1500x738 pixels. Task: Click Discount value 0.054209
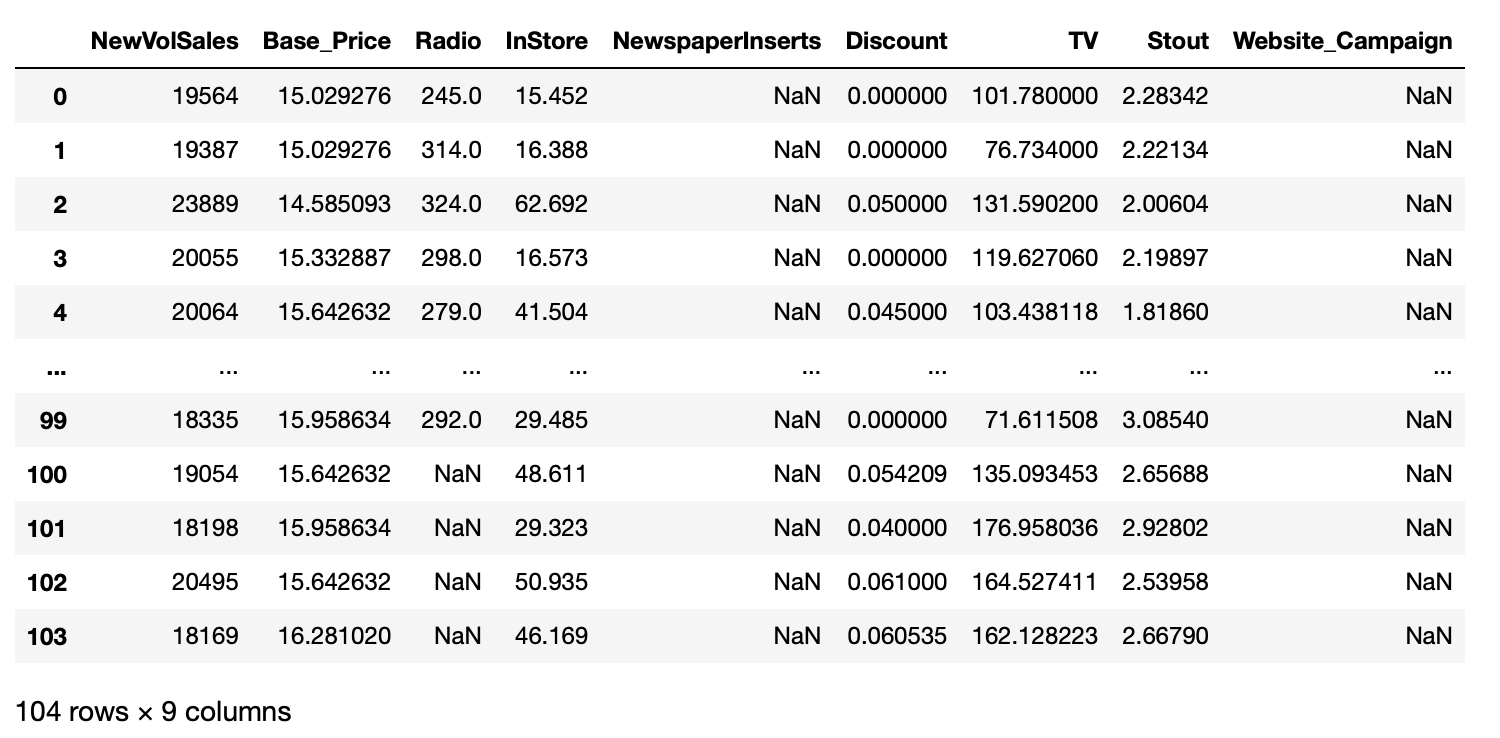tap(897, 474)
